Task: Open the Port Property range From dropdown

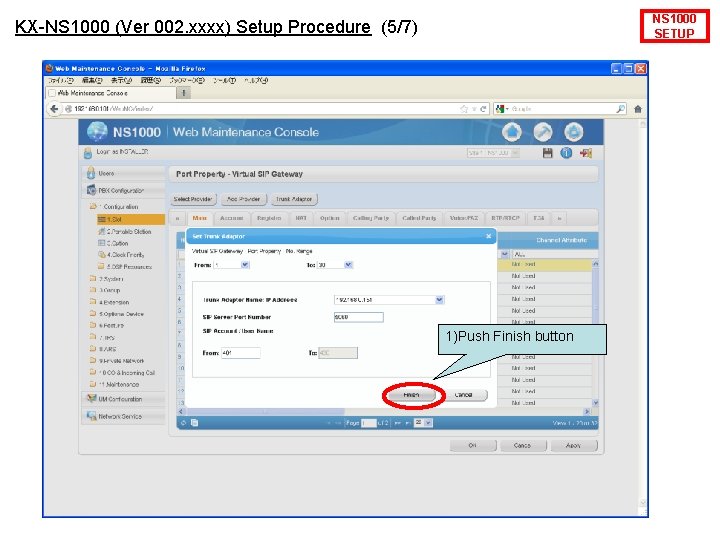Action: click(245, 265)
